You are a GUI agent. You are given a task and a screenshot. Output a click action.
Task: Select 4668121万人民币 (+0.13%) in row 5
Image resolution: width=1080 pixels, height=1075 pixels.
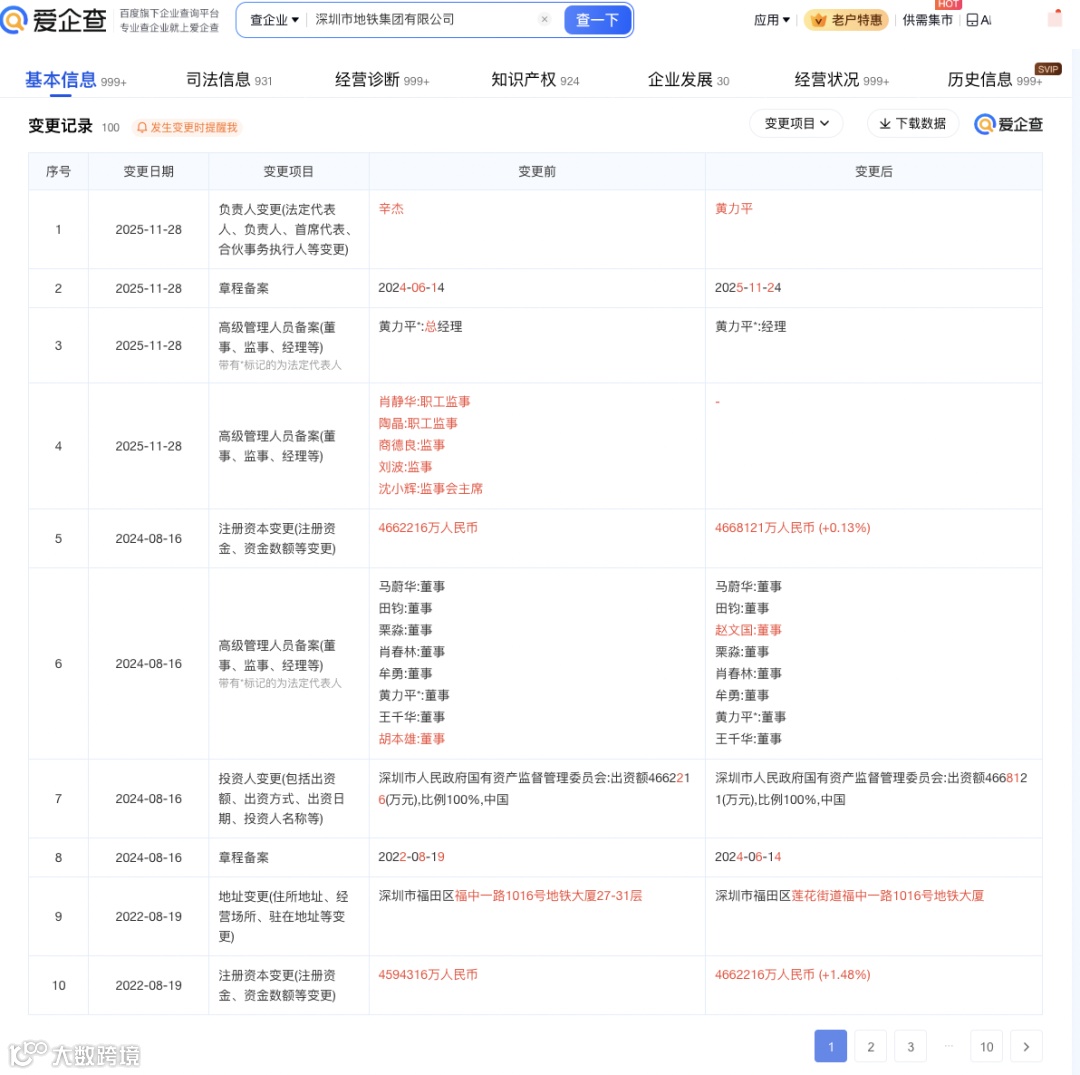click(x=792, y=528)
